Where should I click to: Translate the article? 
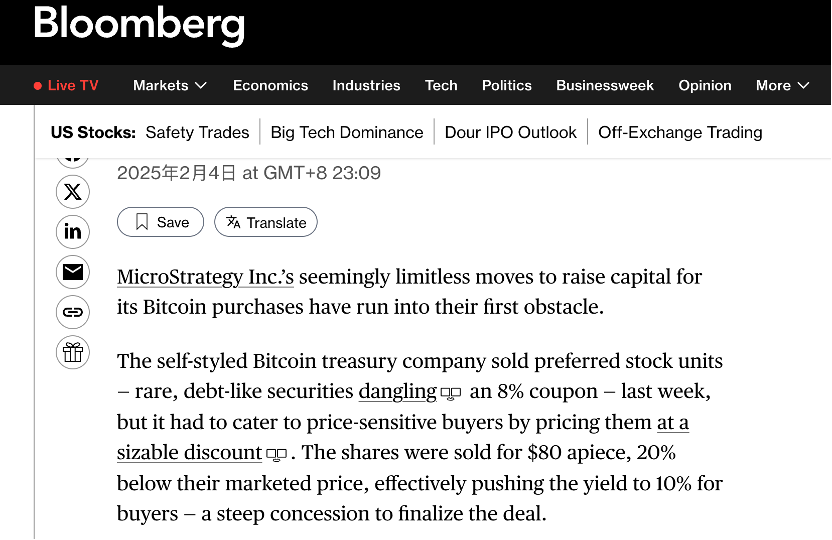[x=266, y=222]
